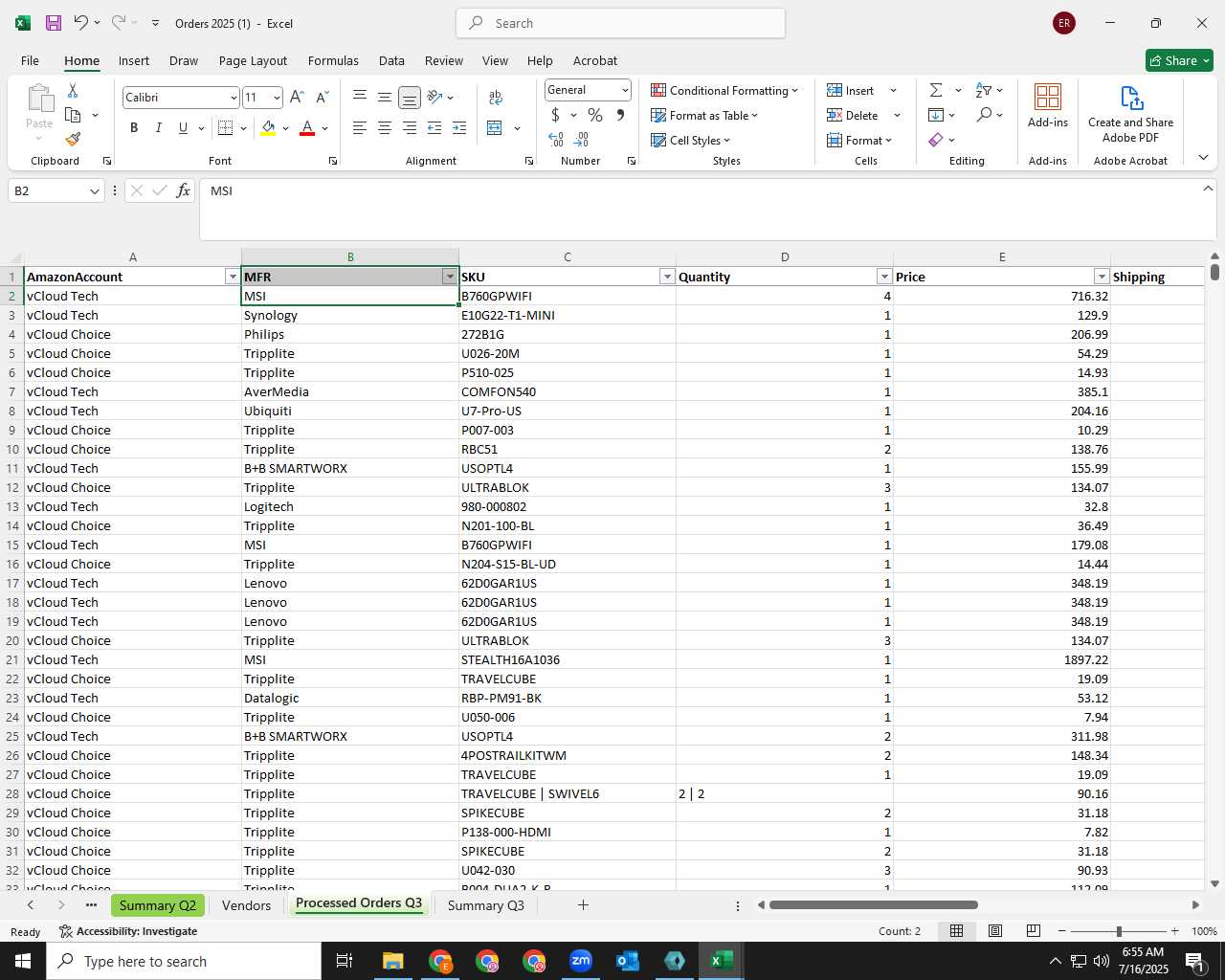1225x980 pixels.
Task: Open Find & Select magnifier icon
Action: 984,115
